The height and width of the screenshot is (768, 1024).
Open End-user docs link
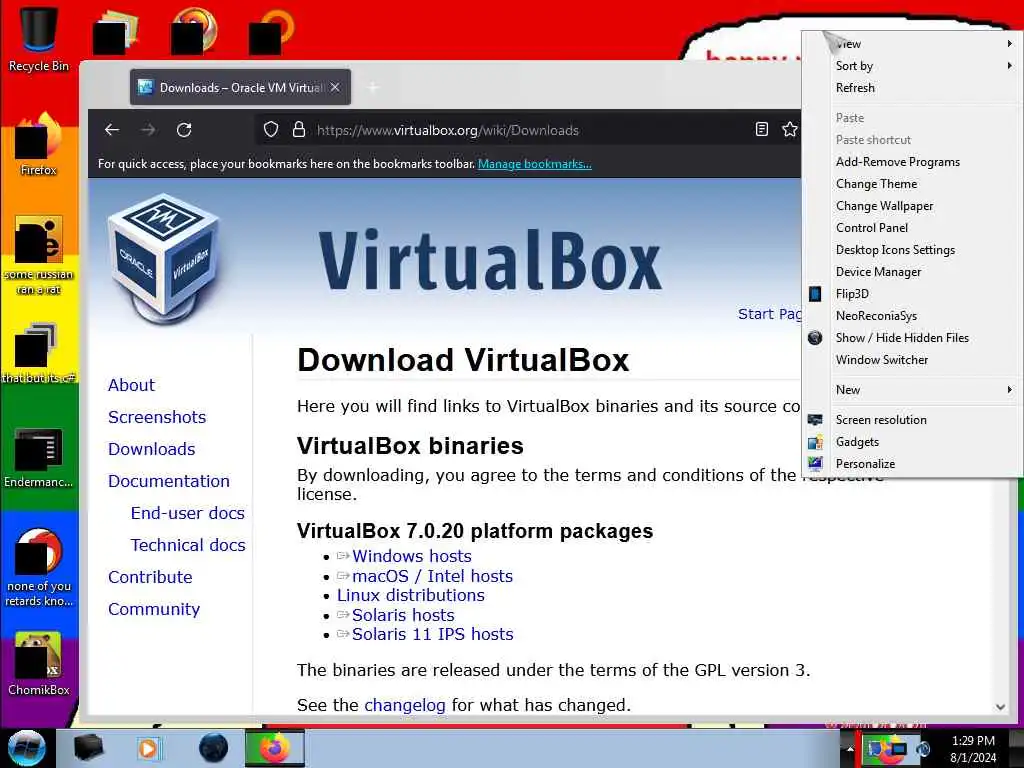[x=187, y=513]
